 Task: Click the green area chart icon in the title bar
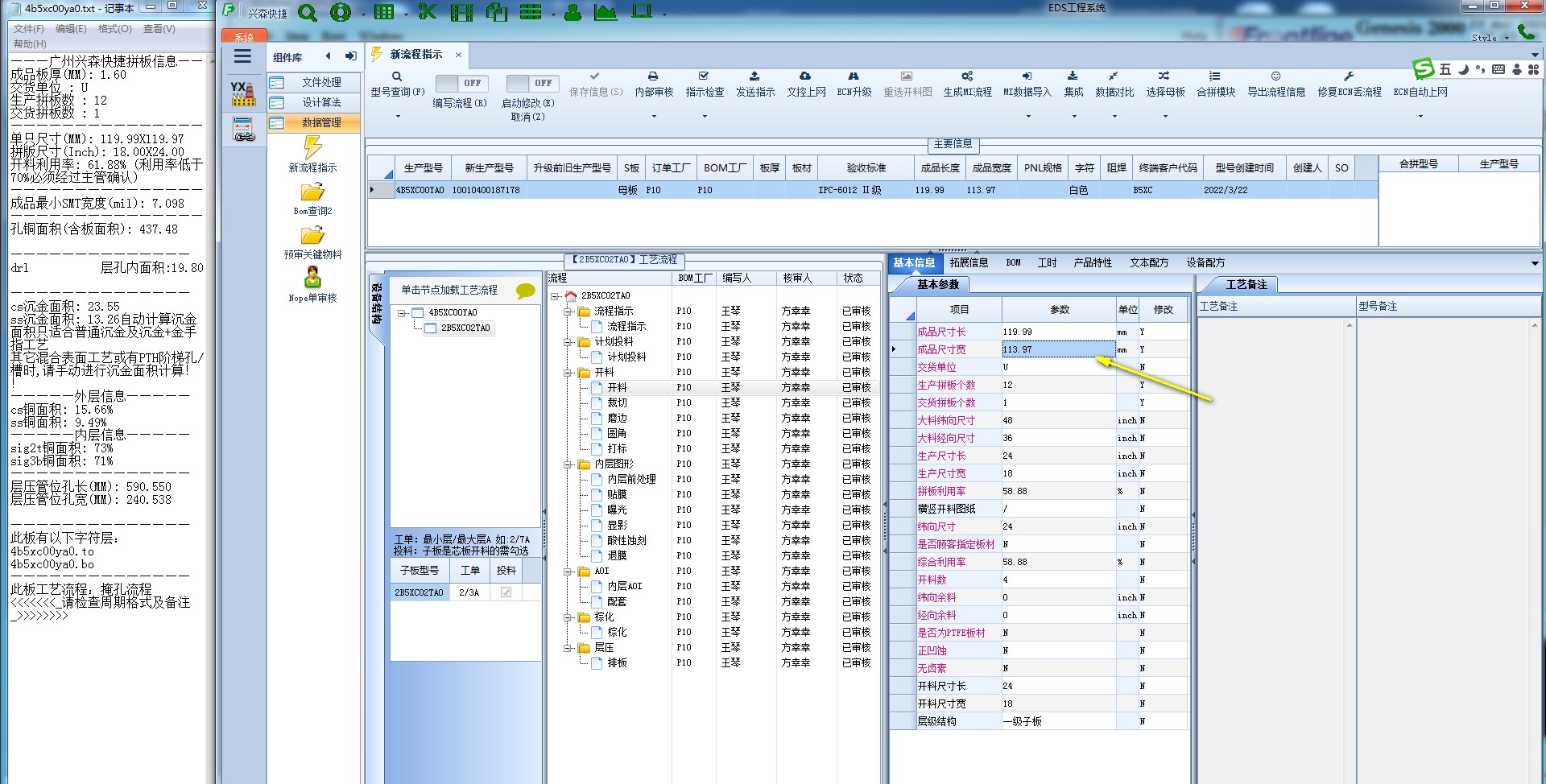click(x=605, y=12)
